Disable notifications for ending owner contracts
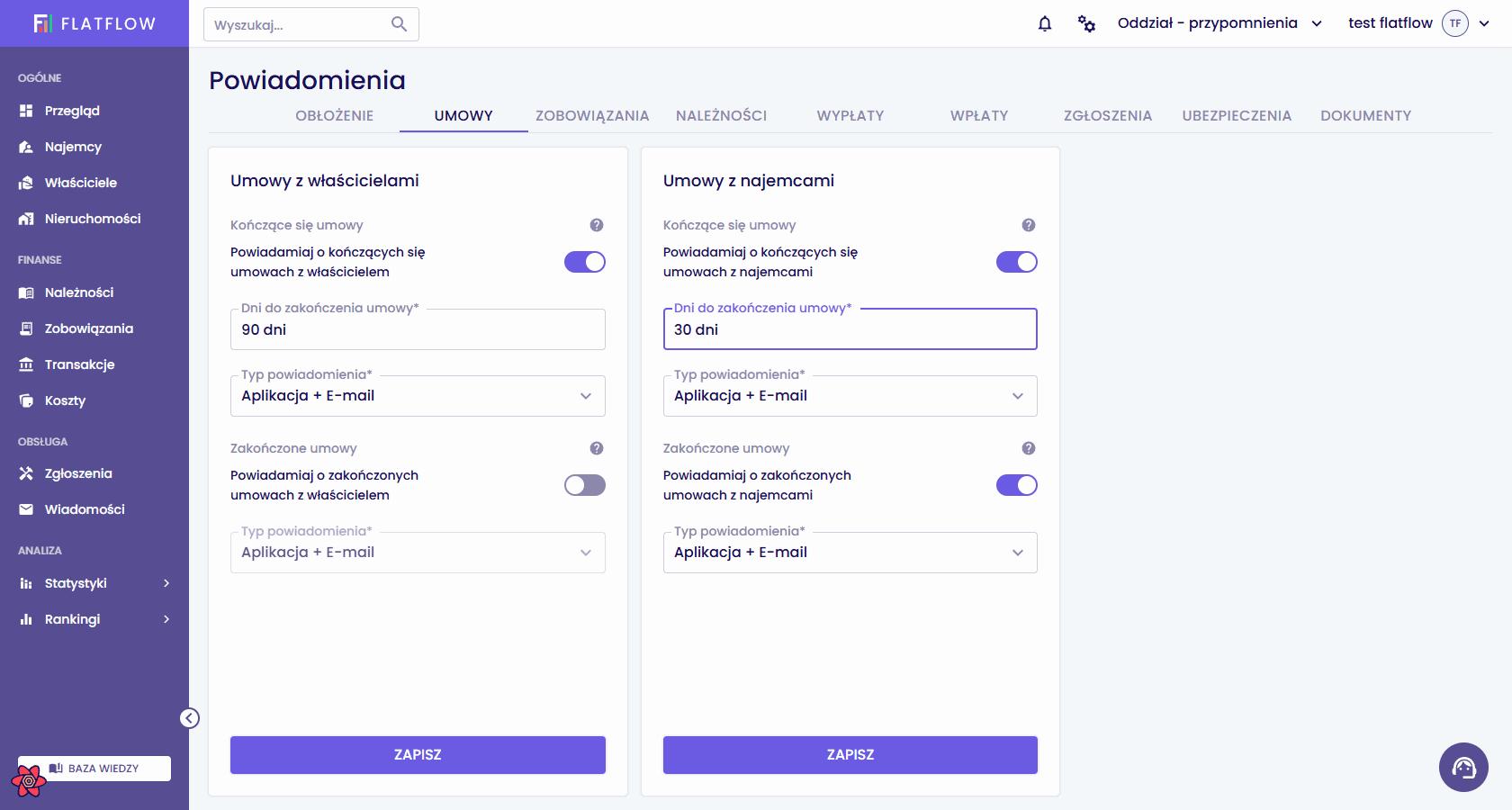The image size is (1512, 810). coord(585,262)
